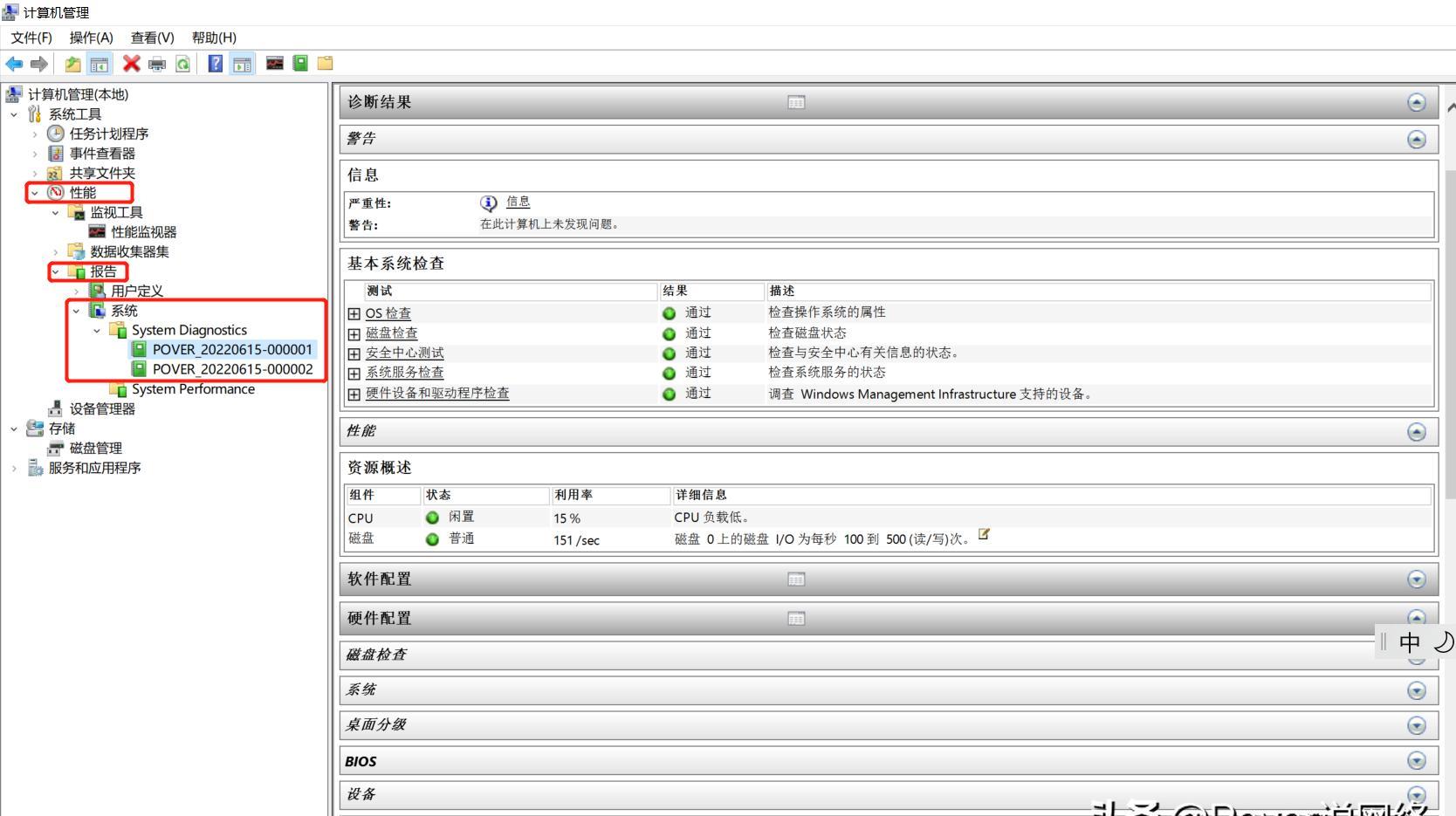Click the table icon in 诊断结果 header
1456x816 pixels.
click(x=796, y=102)
